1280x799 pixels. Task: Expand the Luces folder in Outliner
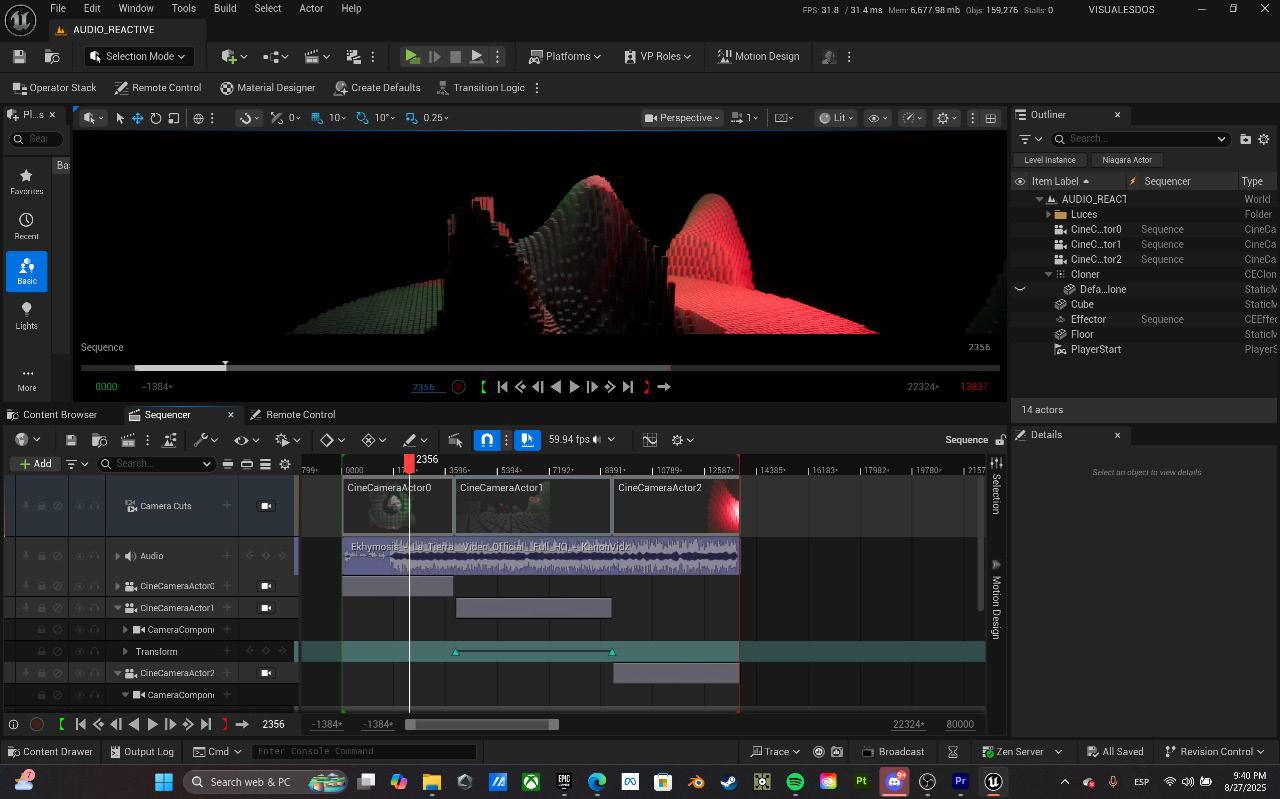[1048, 214]
